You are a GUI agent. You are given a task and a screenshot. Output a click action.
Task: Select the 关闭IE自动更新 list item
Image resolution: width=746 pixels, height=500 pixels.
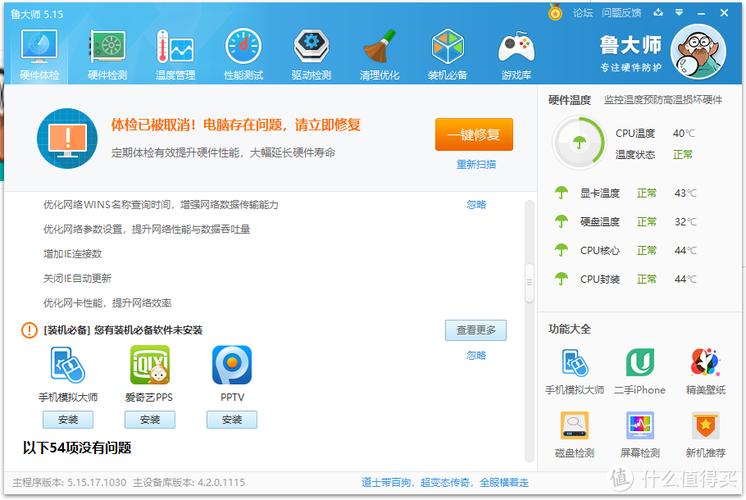(x=78, y=278)
